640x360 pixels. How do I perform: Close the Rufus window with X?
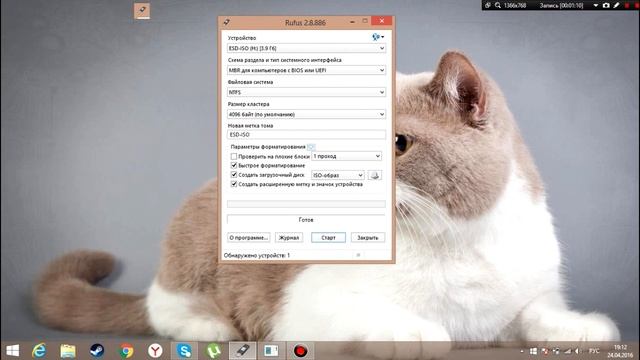(x=382, y=21)
